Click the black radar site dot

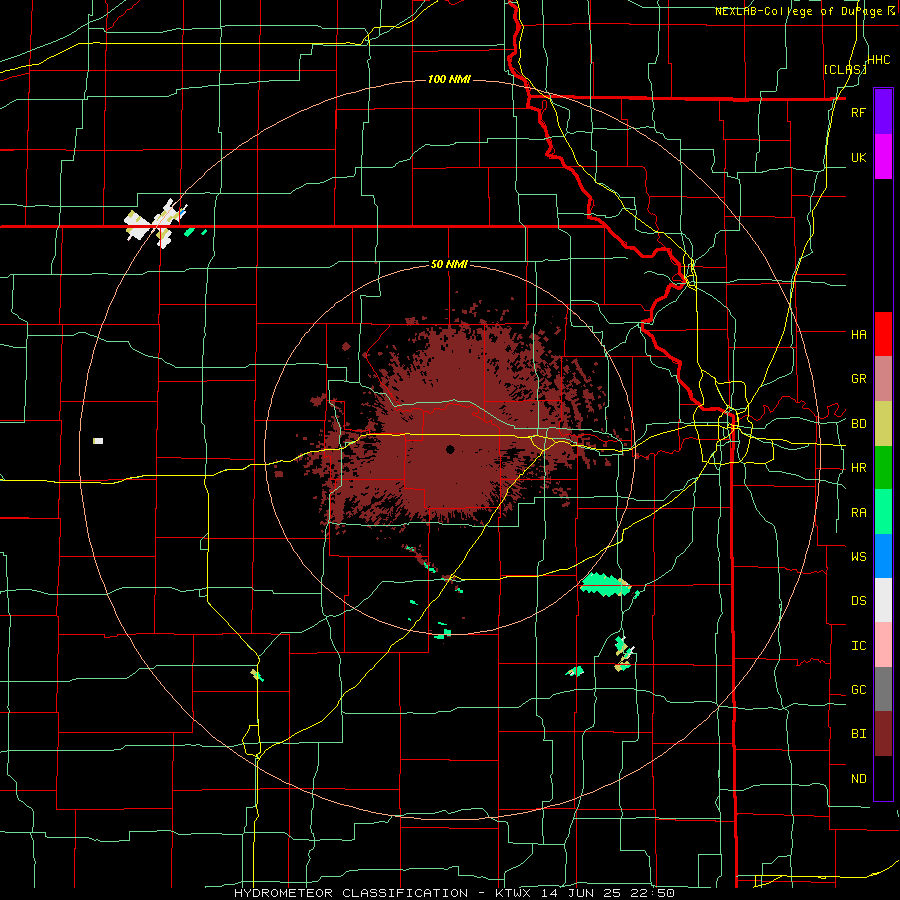point(450,449)
